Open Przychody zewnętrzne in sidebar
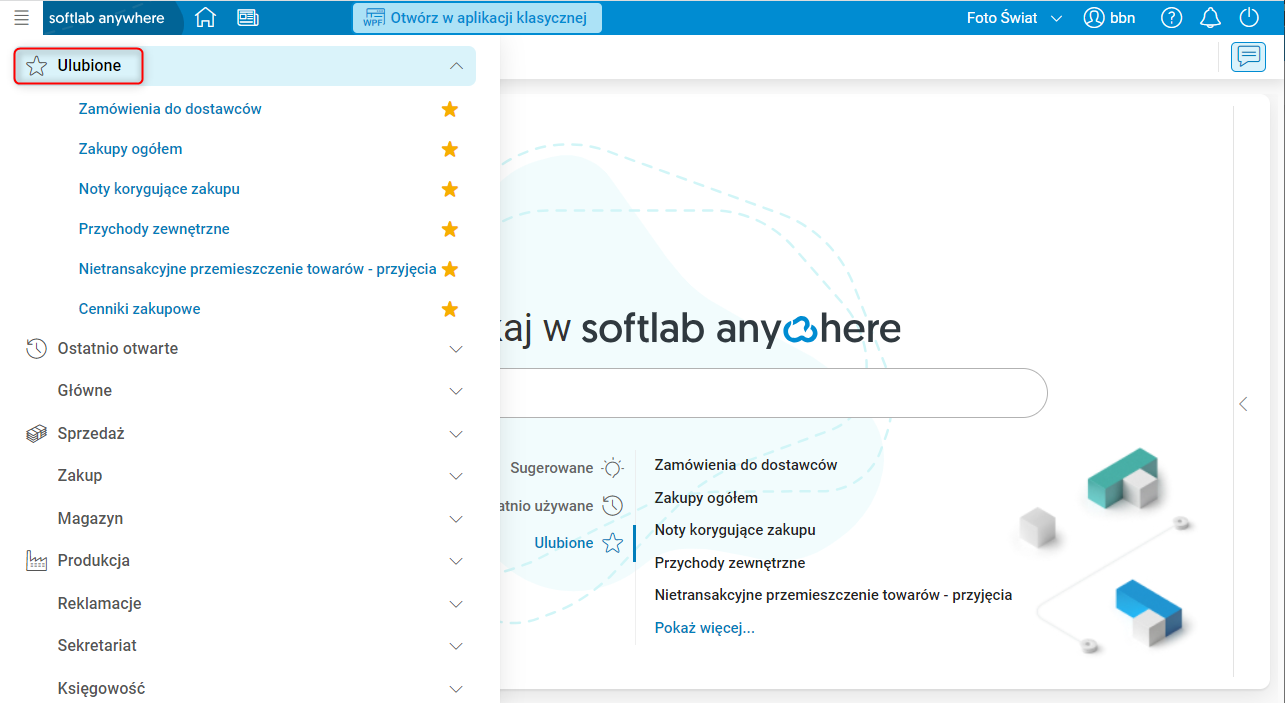Screen dimensions: 1285x703 click(x=154, y=228)
